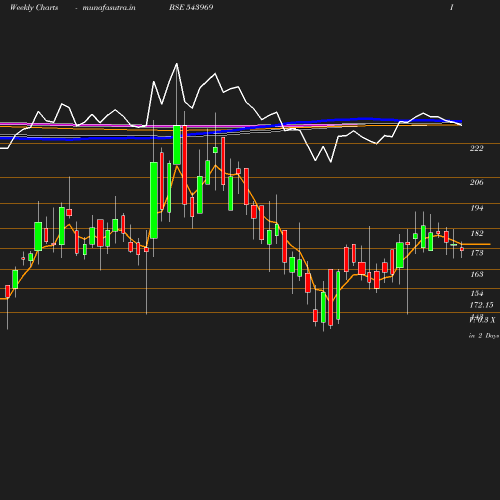
Task: Click the last red candlestick on the right
Action: coord(462,249)
